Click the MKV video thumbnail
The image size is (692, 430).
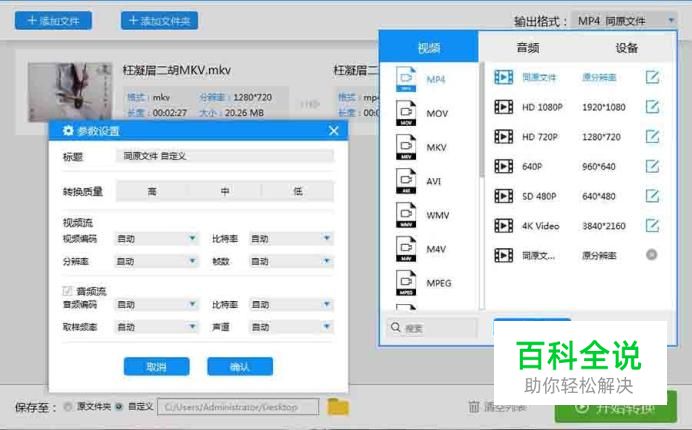(x=70, y=91)
